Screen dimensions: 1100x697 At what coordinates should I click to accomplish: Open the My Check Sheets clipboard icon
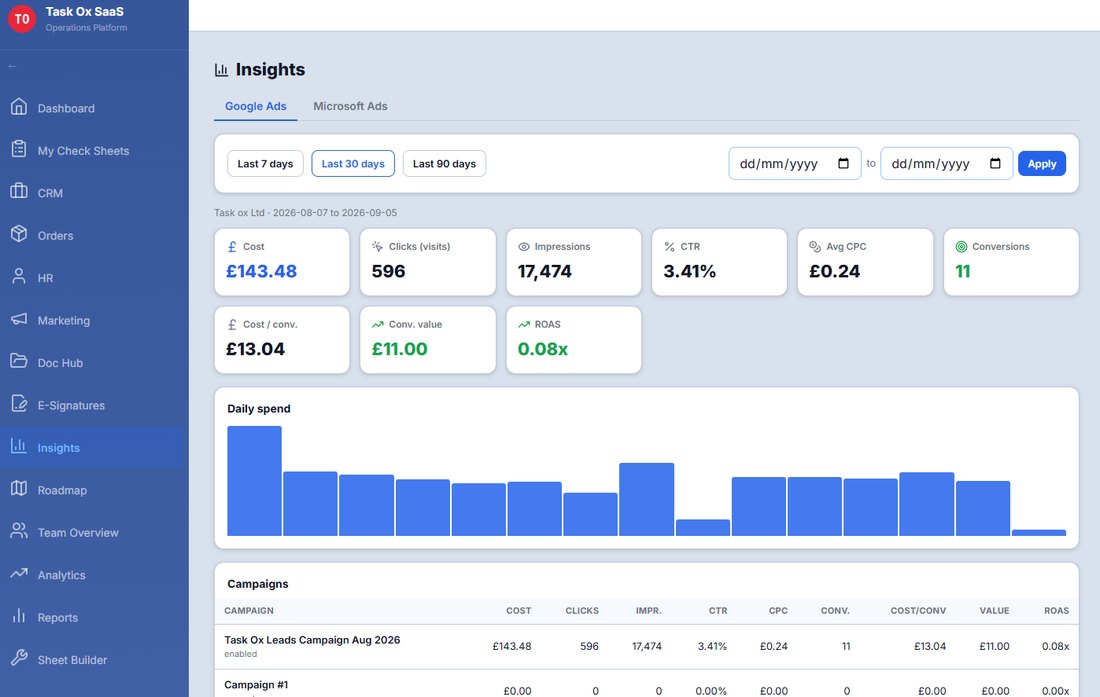point(19,149)
